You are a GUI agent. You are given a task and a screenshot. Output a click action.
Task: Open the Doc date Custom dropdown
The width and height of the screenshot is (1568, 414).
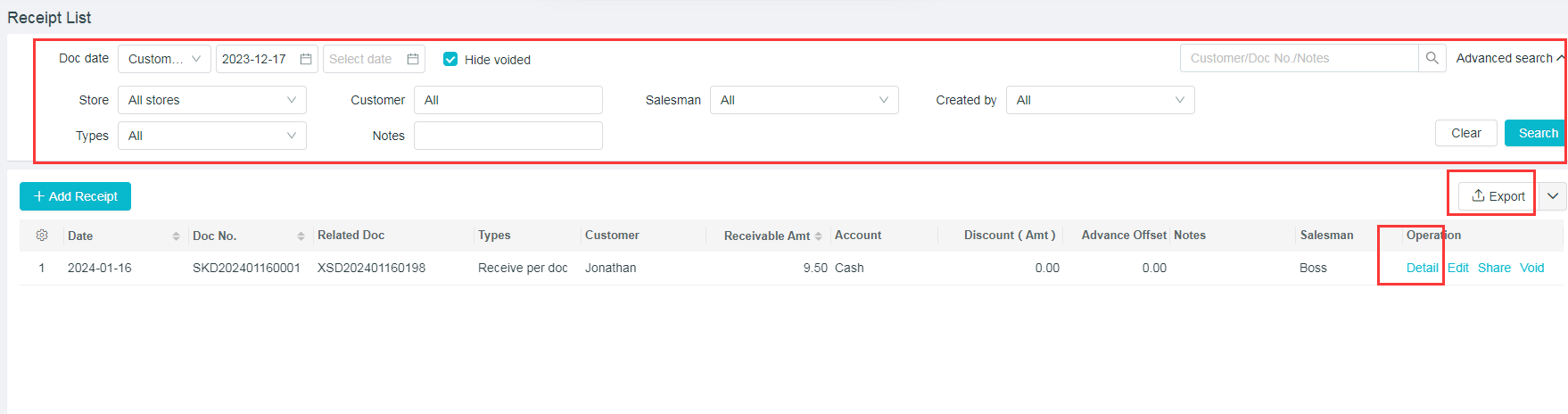point(164,59)
